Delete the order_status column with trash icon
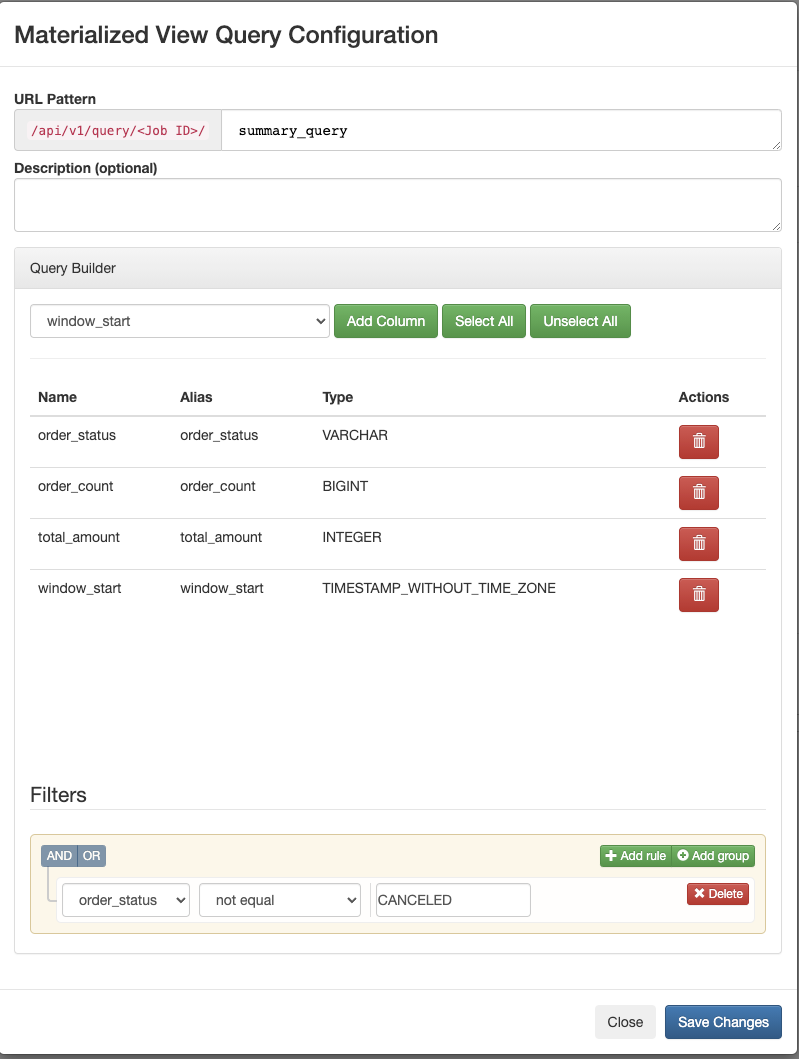 (698, 441)
